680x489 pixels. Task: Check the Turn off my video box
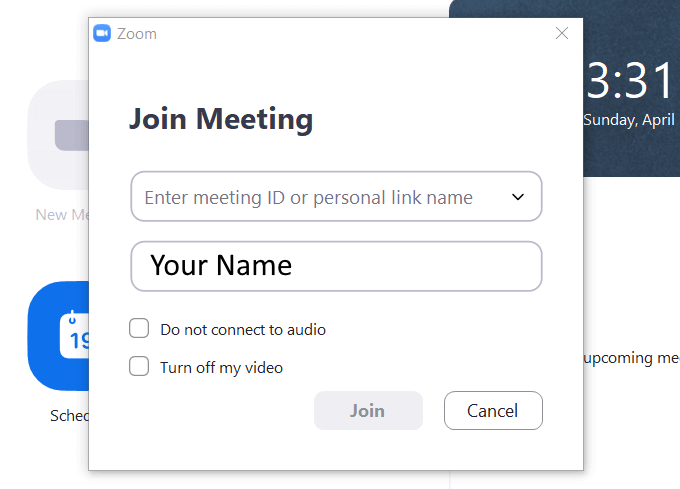pyautogui.click(x=140, y=367)
